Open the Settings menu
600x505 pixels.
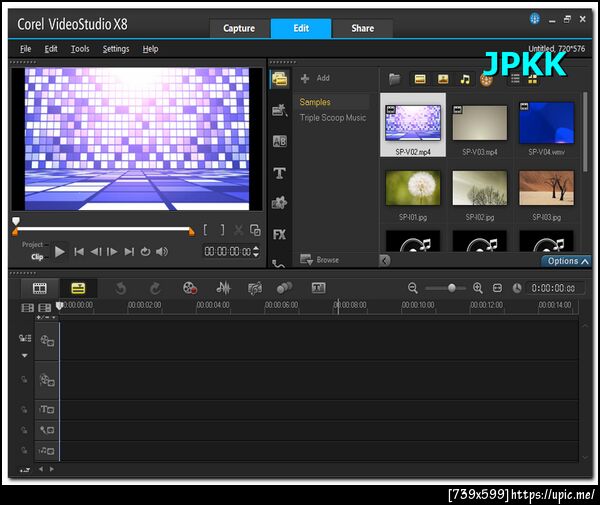point(116,49)
